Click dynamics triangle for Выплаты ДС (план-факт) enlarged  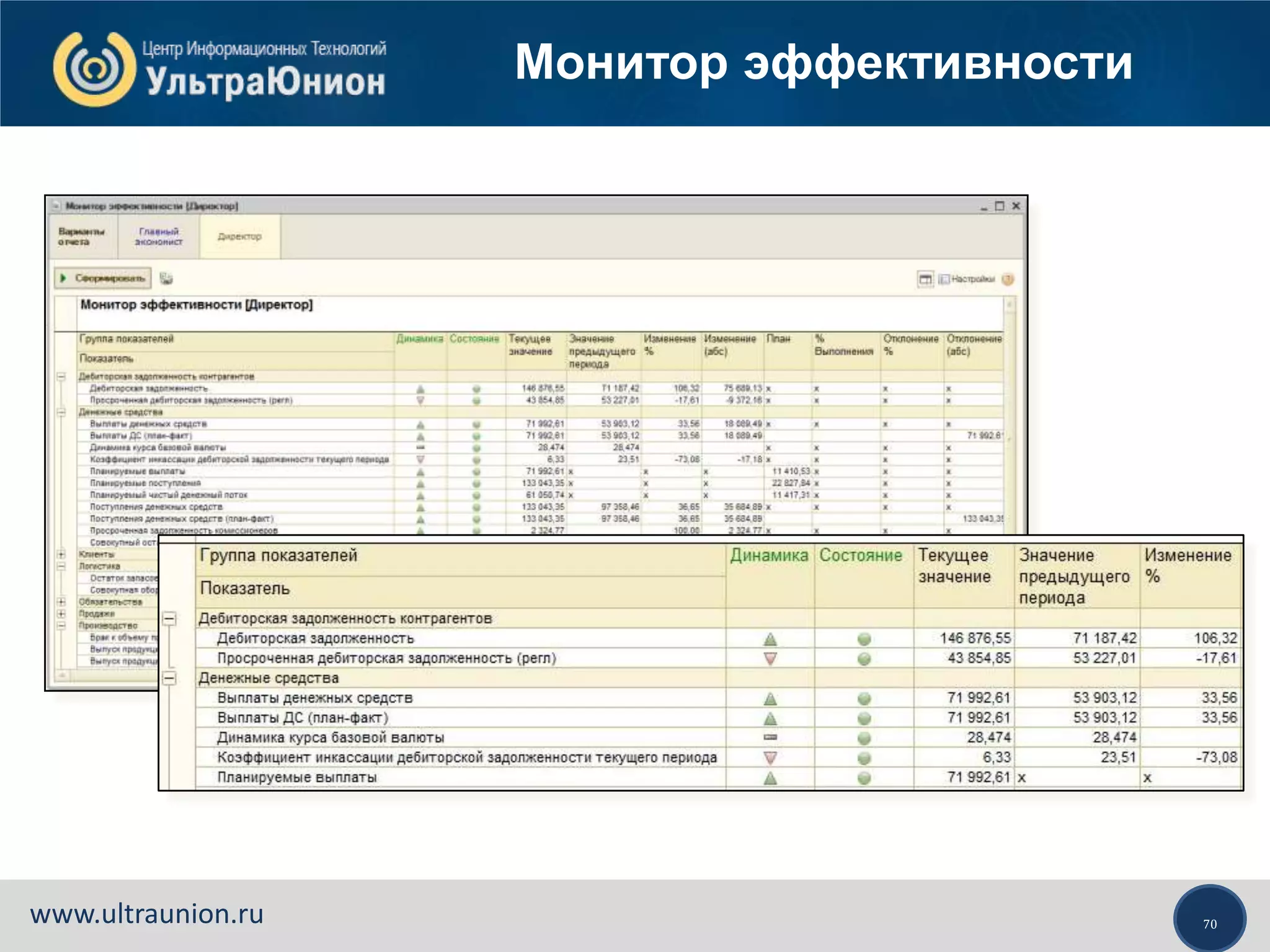click(770, 718)
